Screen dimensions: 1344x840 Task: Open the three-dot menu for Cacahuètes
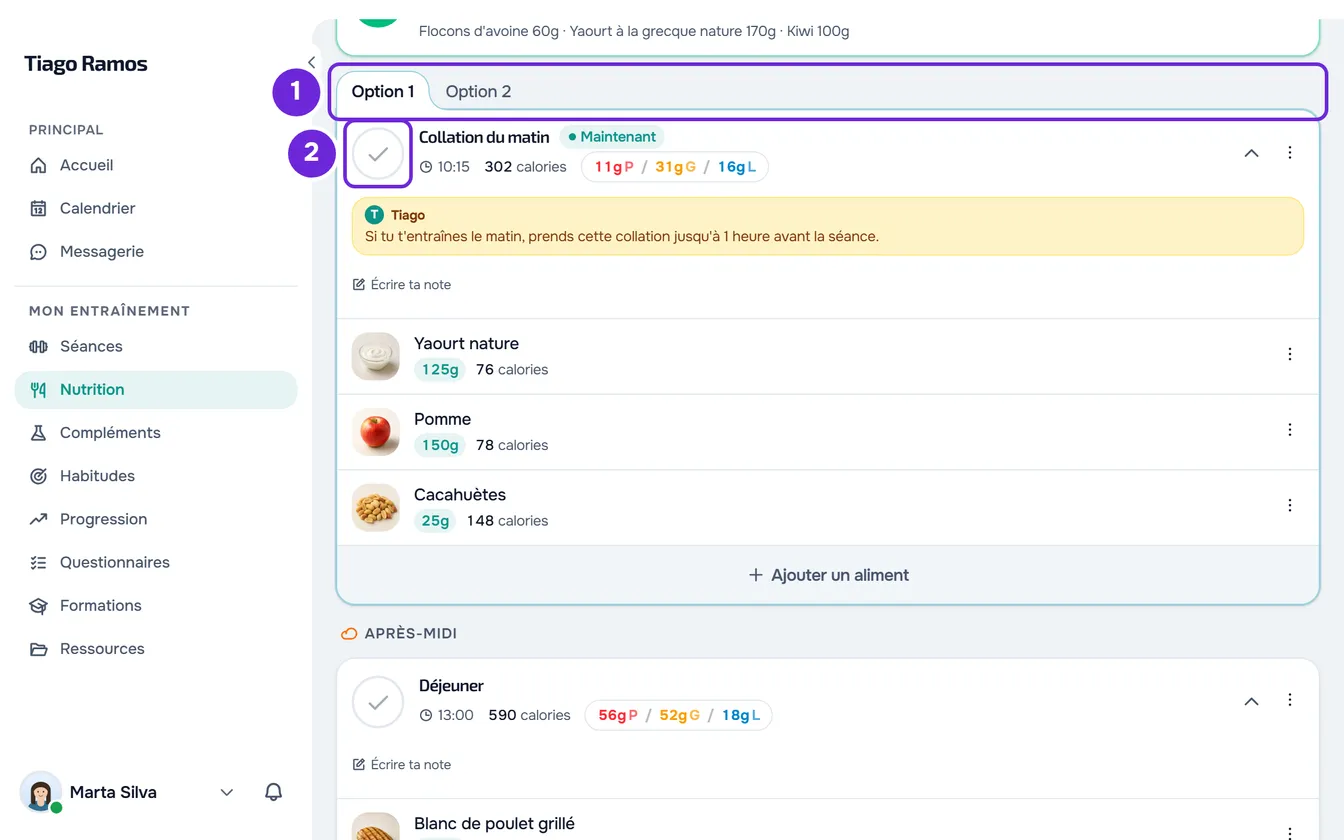point(1290,505)
